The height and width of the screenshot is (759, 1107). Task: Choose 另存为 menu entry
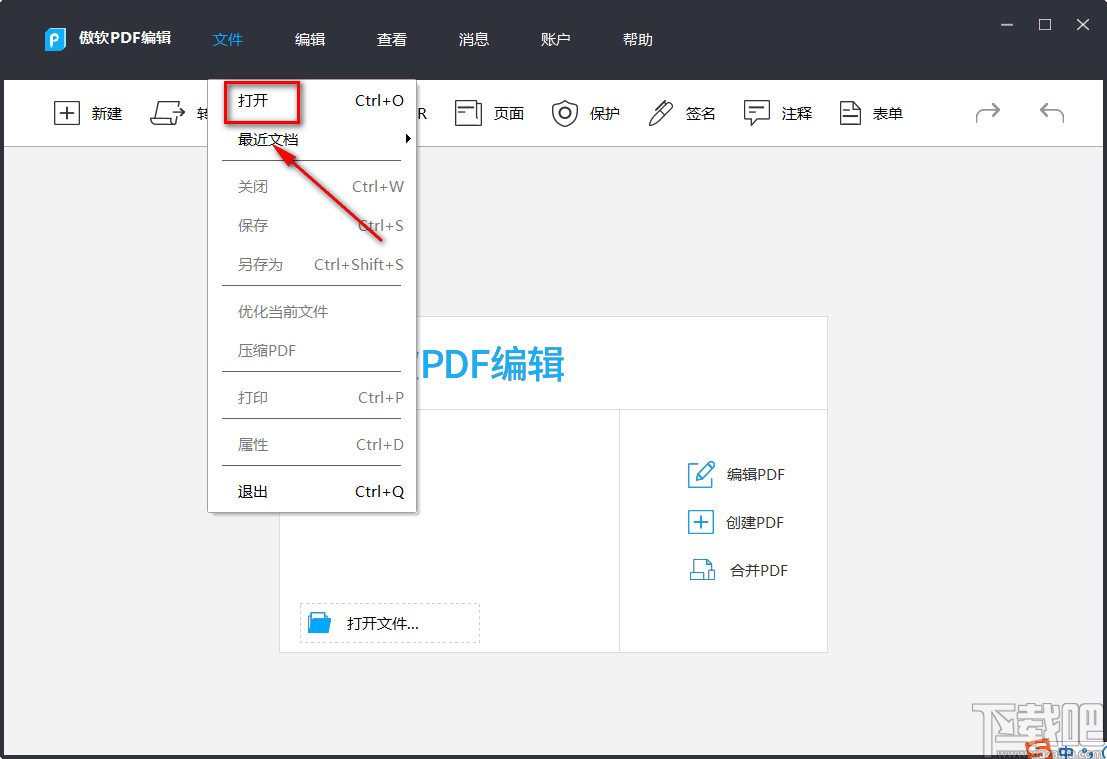click(x=312, y=265)
